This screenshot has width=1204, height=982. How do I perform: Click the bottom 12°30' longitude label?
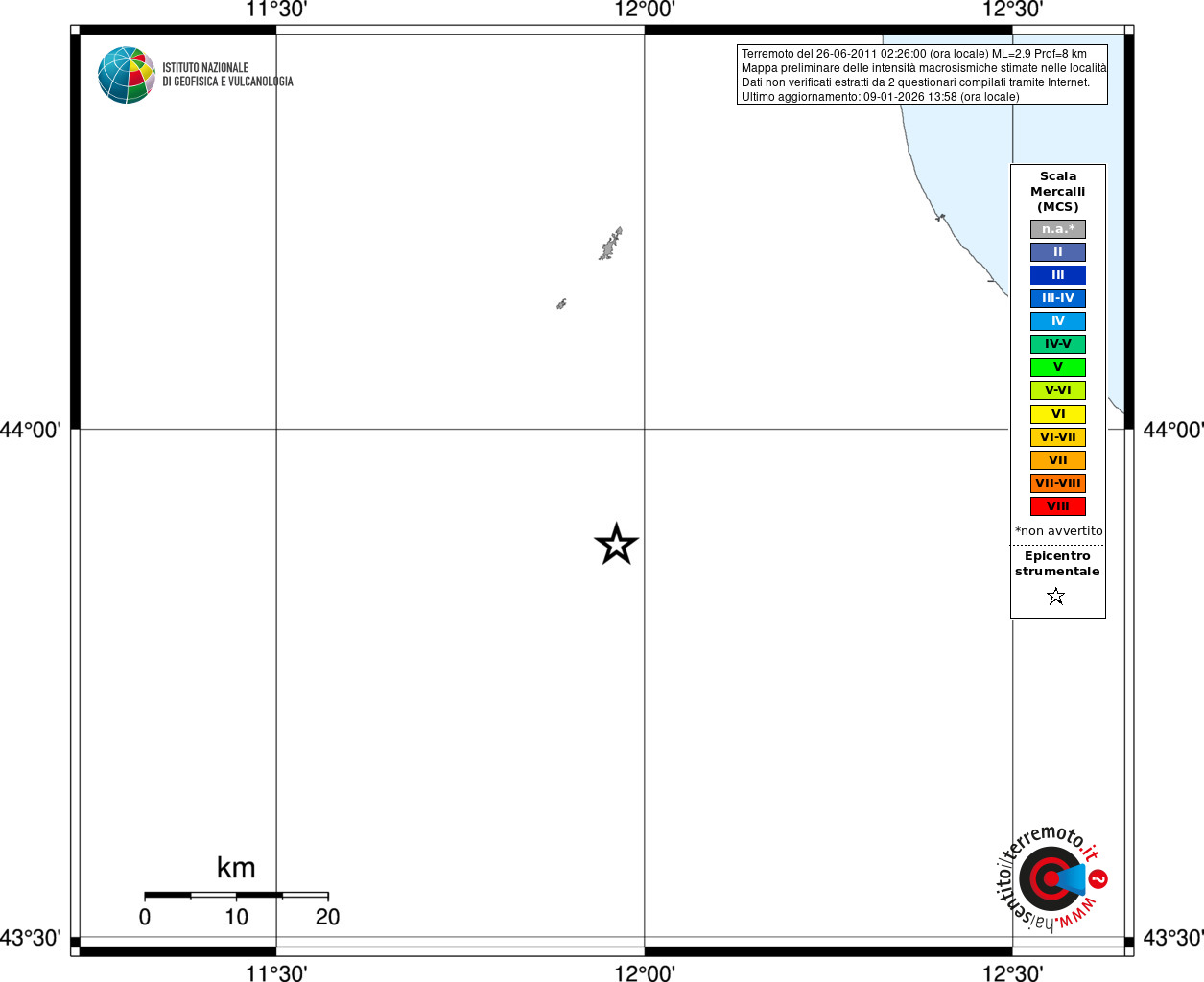1012,972
